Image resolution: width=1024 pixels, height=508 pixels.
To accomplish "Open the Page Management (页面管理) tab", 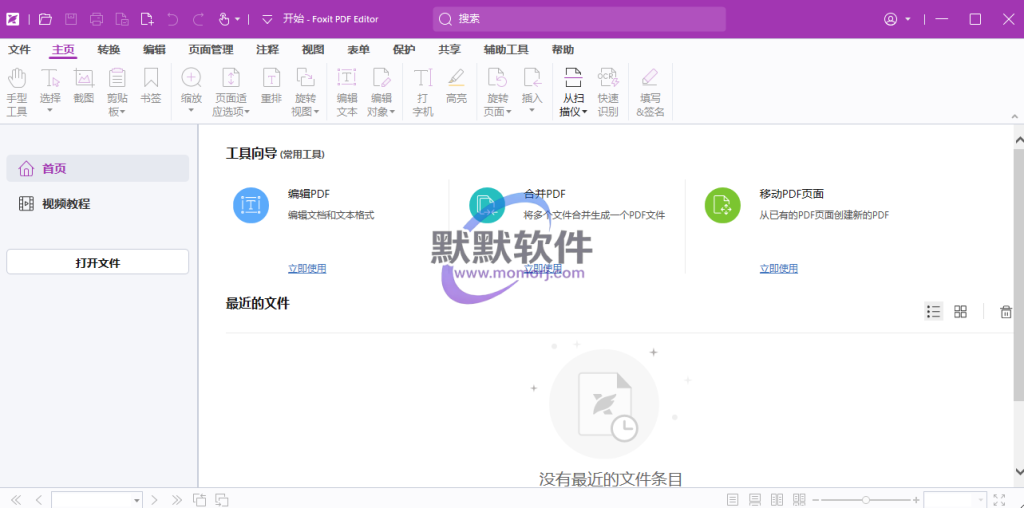I will pos(211,50).
